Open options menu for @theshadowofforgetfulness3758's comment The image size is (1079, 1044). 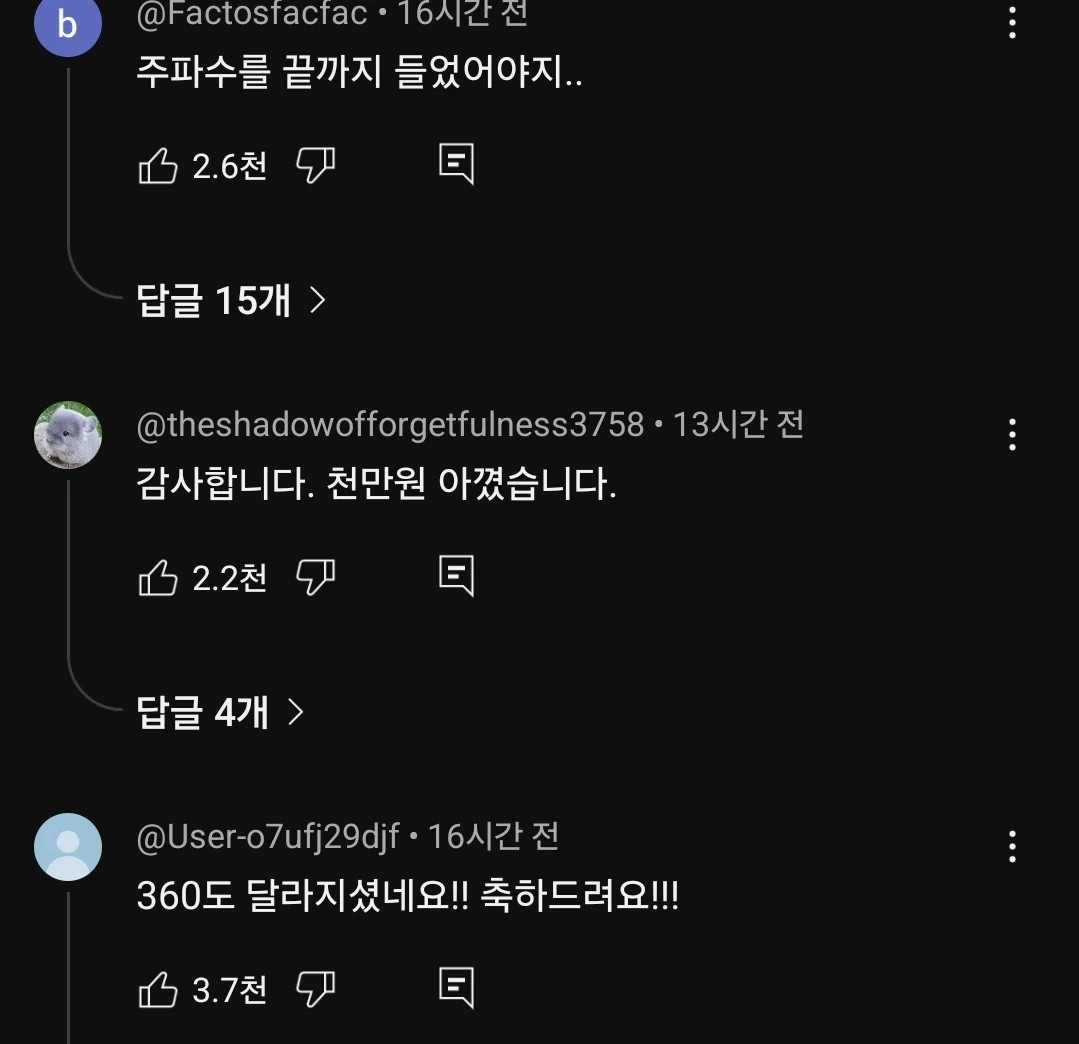1012,434
